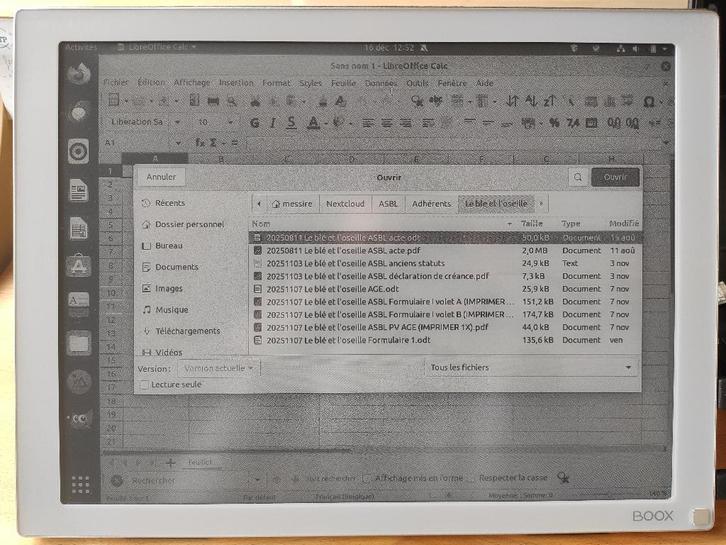Insert special character (Omega icon)
This screenshot has height=545, width=726.
pyautogui.click(x=649, y=101)
